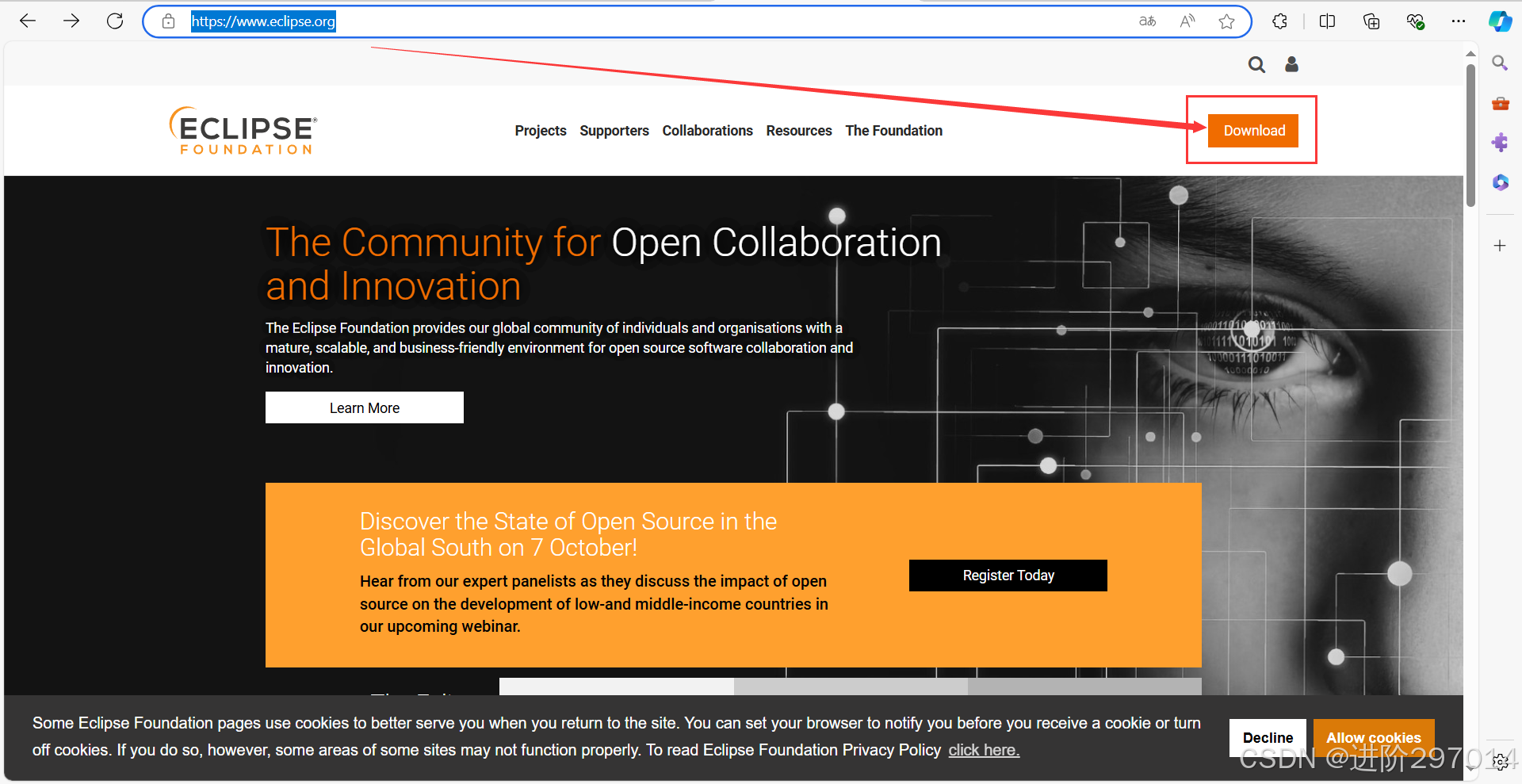Toggle split screen view

point(1327,21)
